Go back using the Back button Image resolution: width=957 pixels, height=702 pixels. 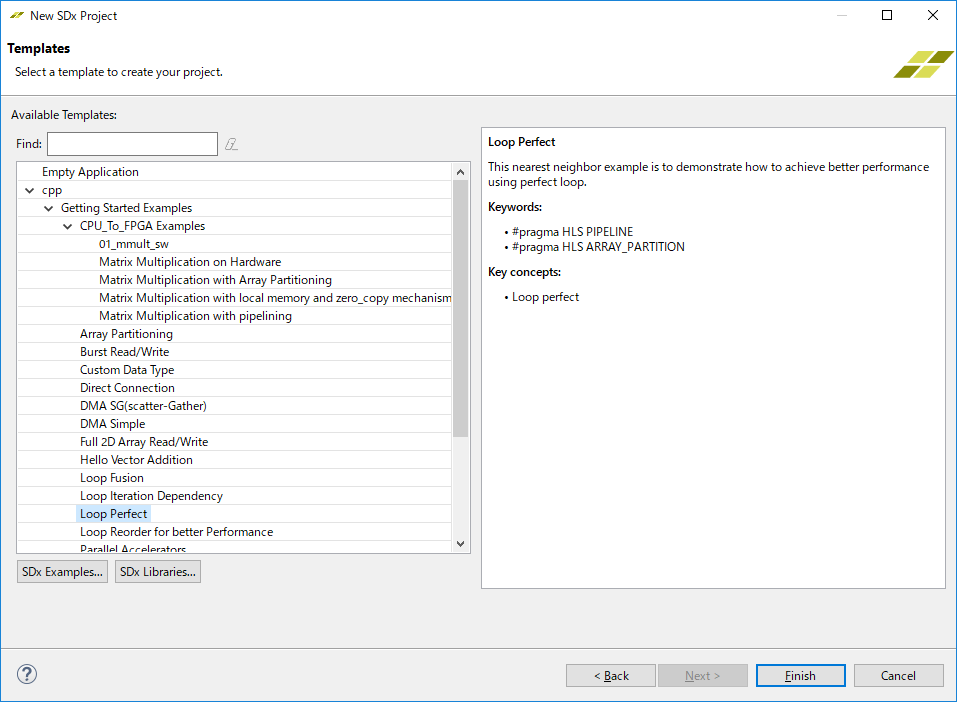611,676
